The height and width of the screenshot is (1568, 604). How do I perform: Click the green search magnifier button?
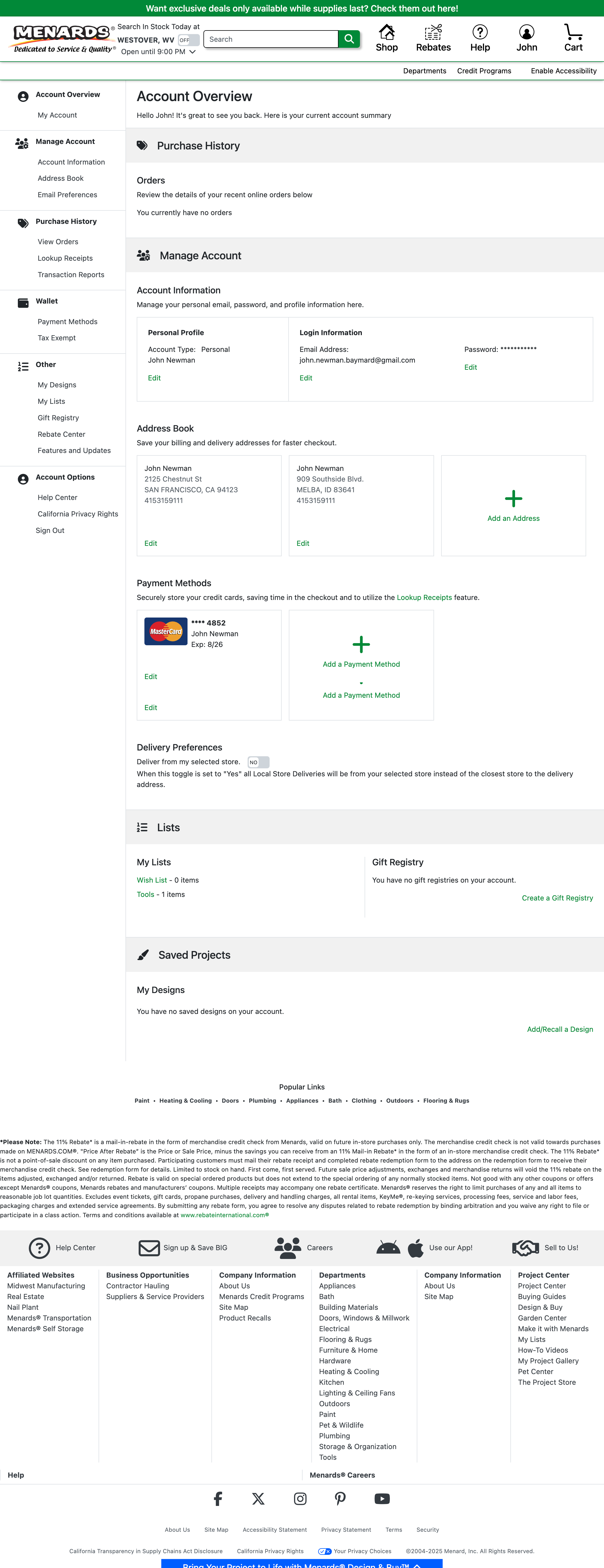349,39
